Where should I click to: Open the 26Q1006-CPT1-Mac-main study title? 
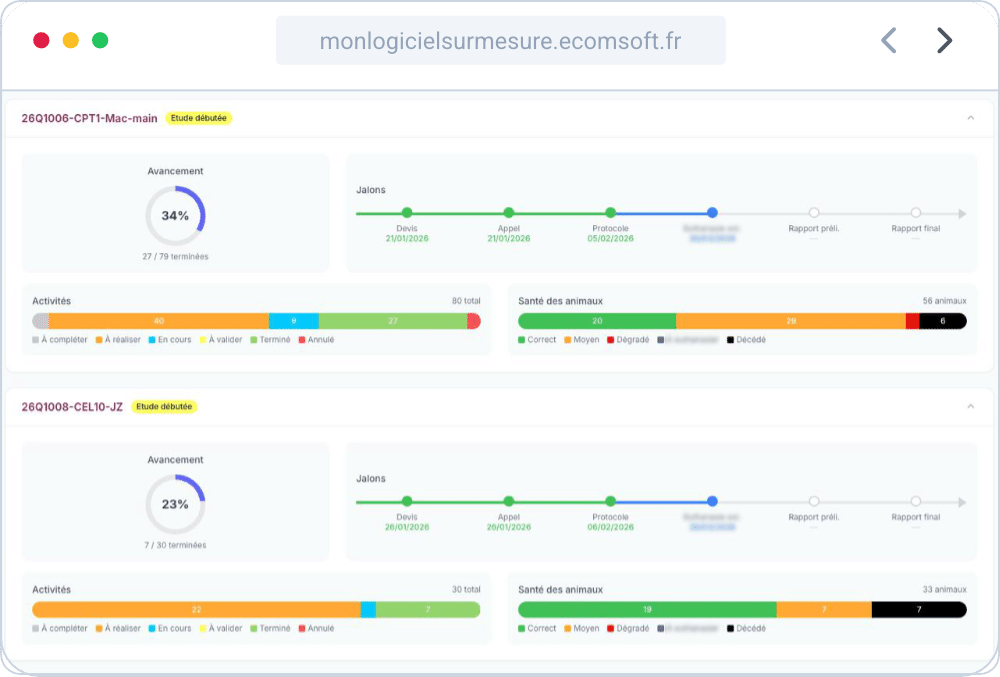click(90, 118)
